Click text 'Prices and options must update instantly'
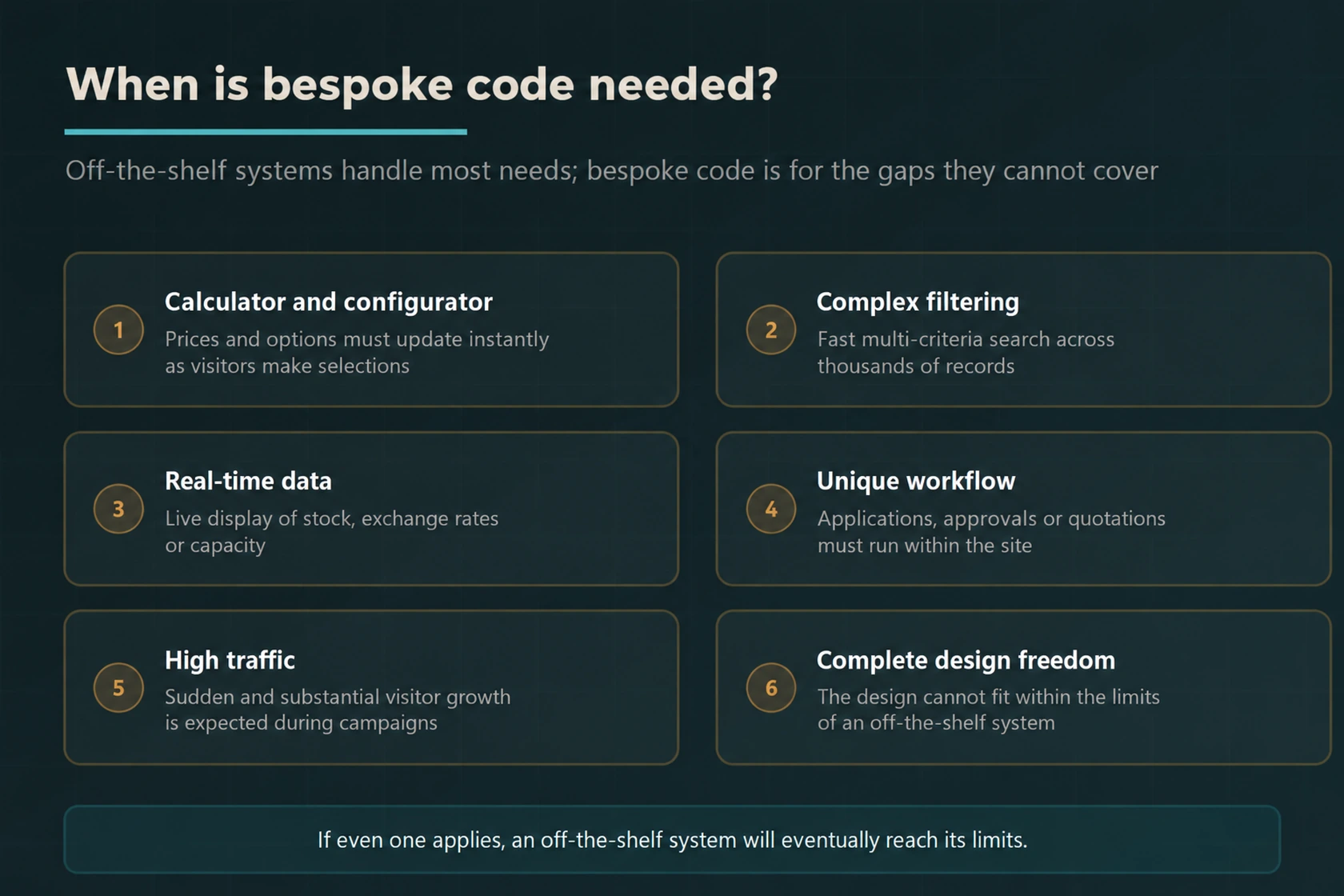 357,339
